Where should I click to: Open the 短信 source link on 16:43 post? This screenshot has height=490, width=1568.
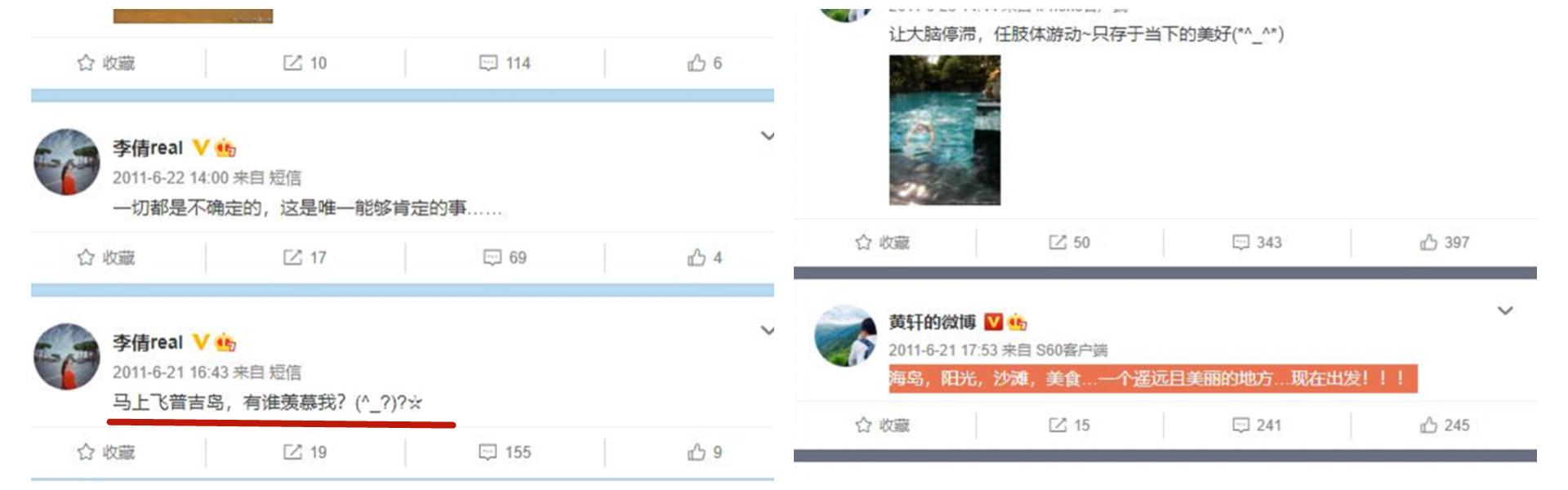pos(285,372)
